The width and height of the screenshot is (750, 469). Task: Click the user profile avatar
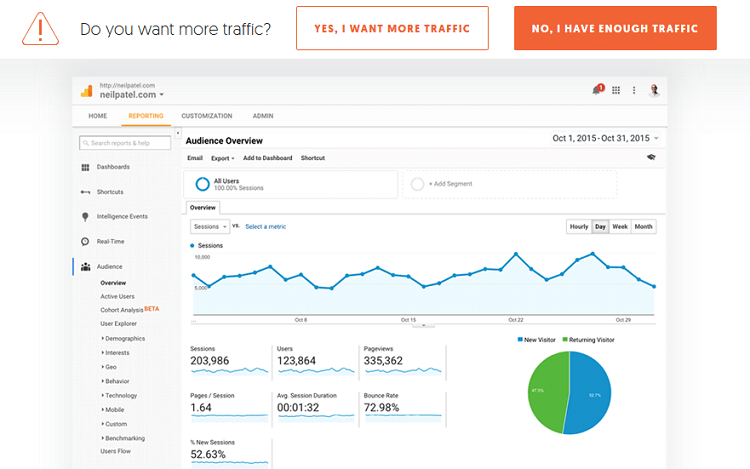point(654,90)
